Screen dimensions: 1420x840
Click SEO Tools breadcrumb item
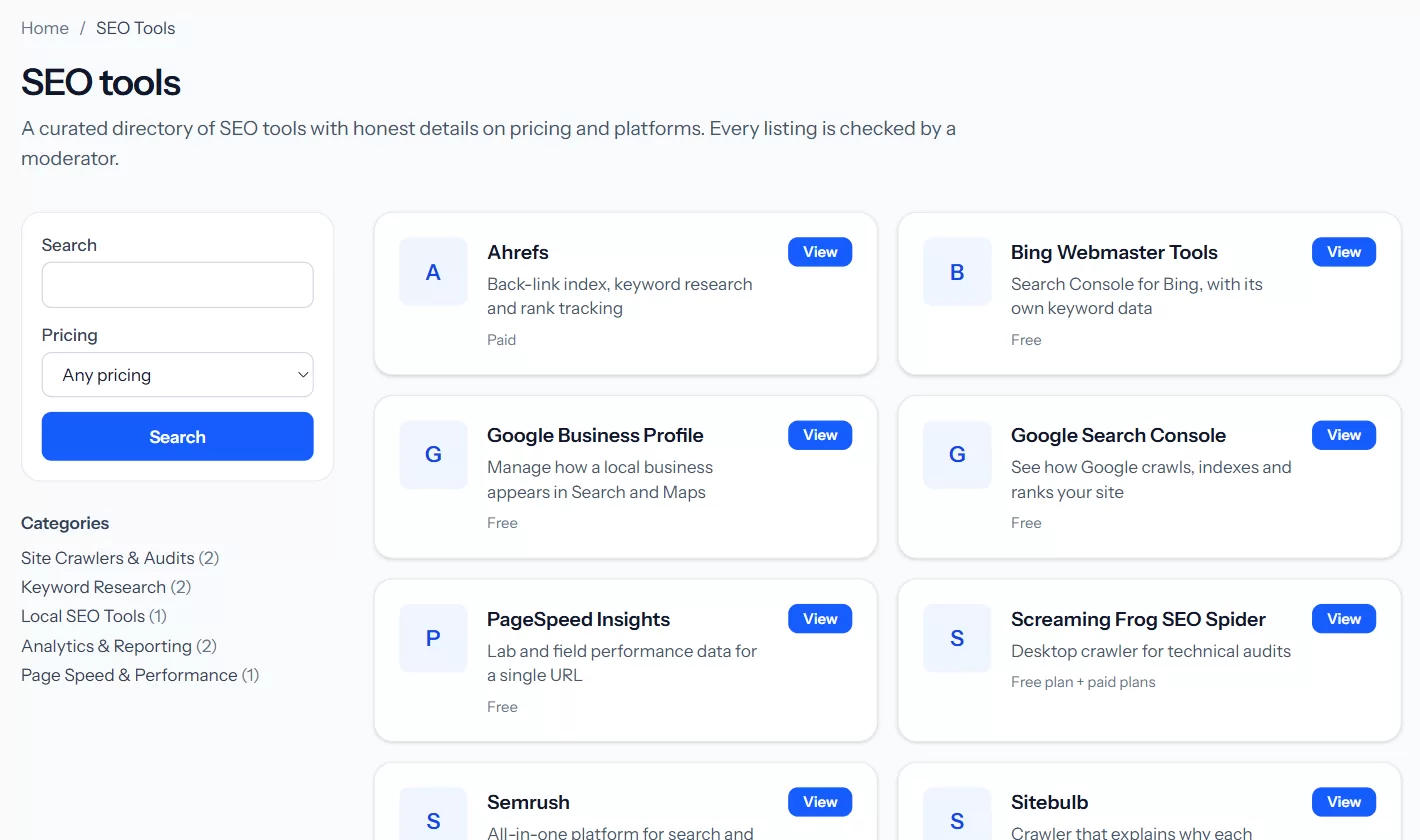[x=135, y=28]
